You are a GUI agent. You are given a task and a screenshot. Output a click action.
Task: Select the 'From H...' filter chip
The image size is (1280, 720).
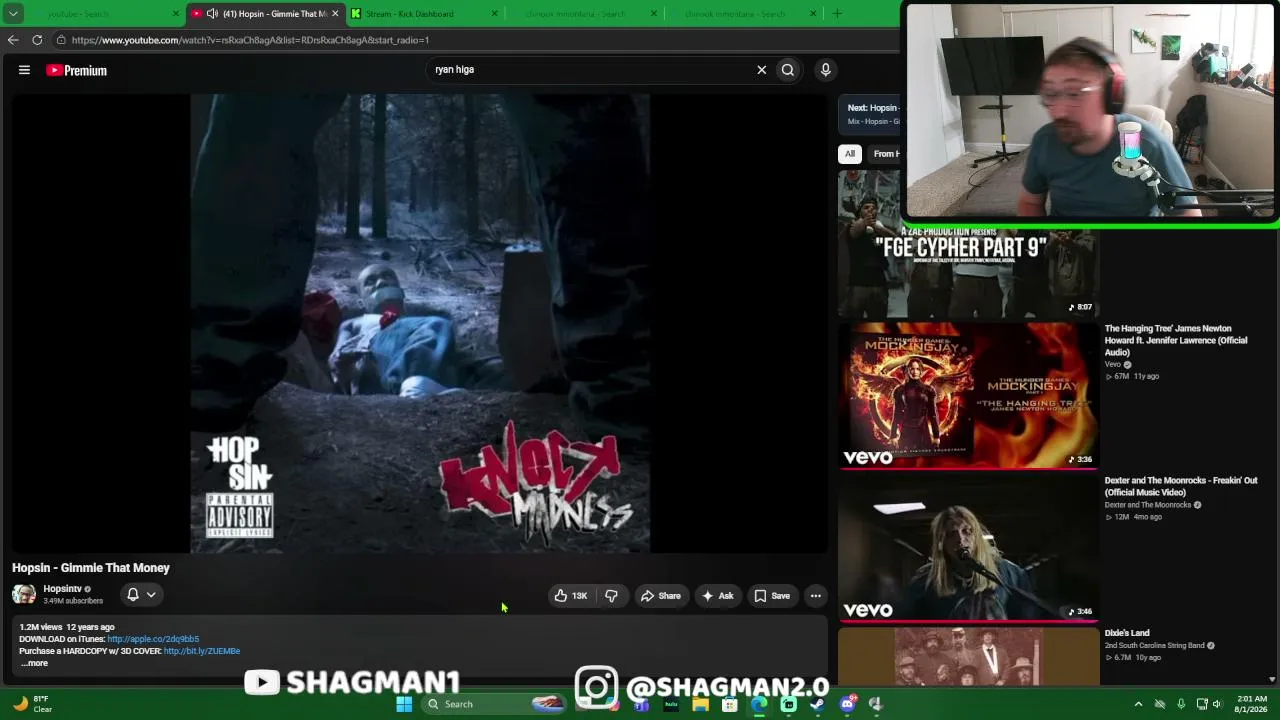click(886, 154)
